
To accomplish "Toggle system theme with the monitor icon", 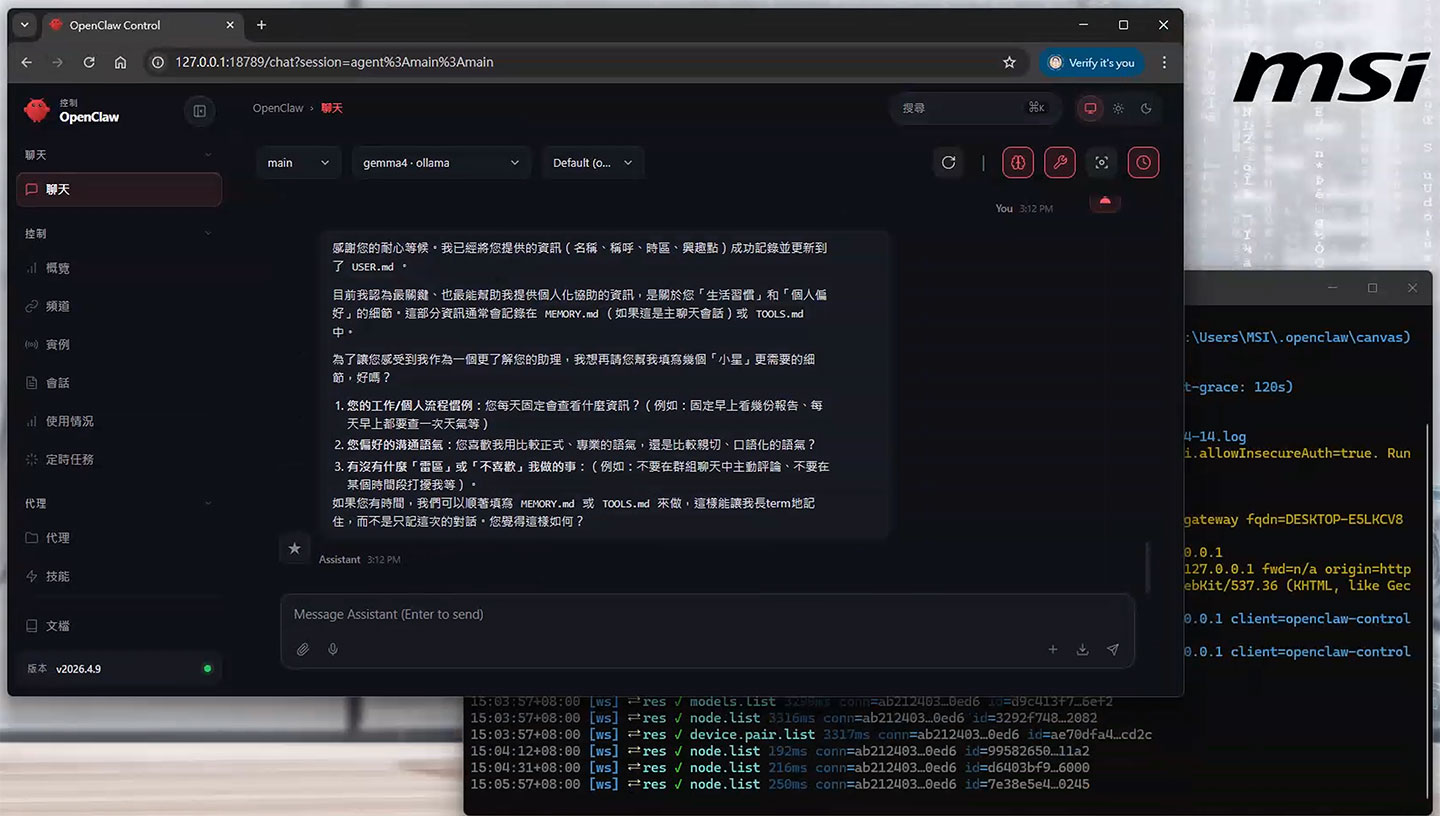I will click(1089, 108).
